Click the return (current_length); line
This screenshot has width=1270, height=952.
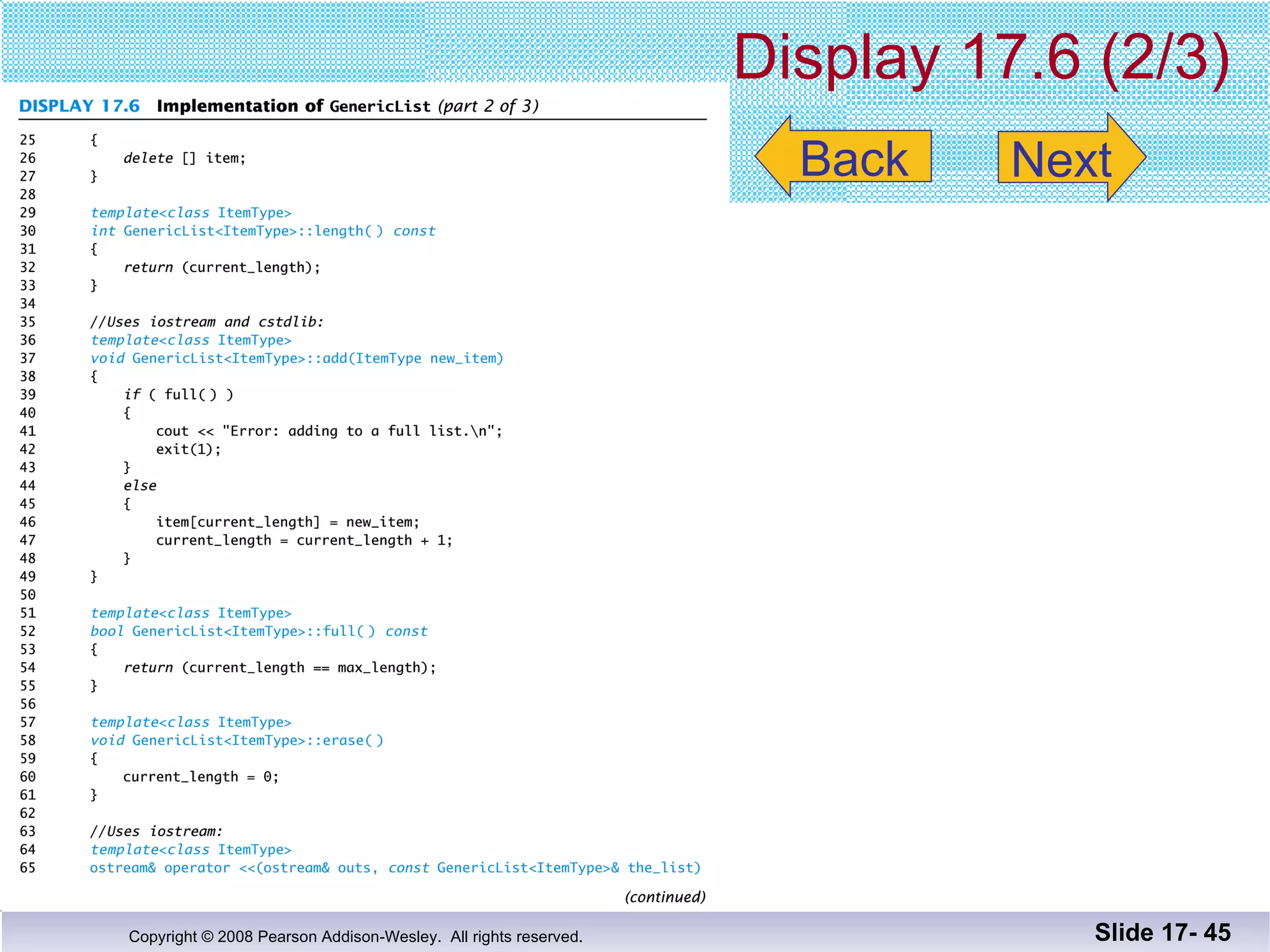221,267
